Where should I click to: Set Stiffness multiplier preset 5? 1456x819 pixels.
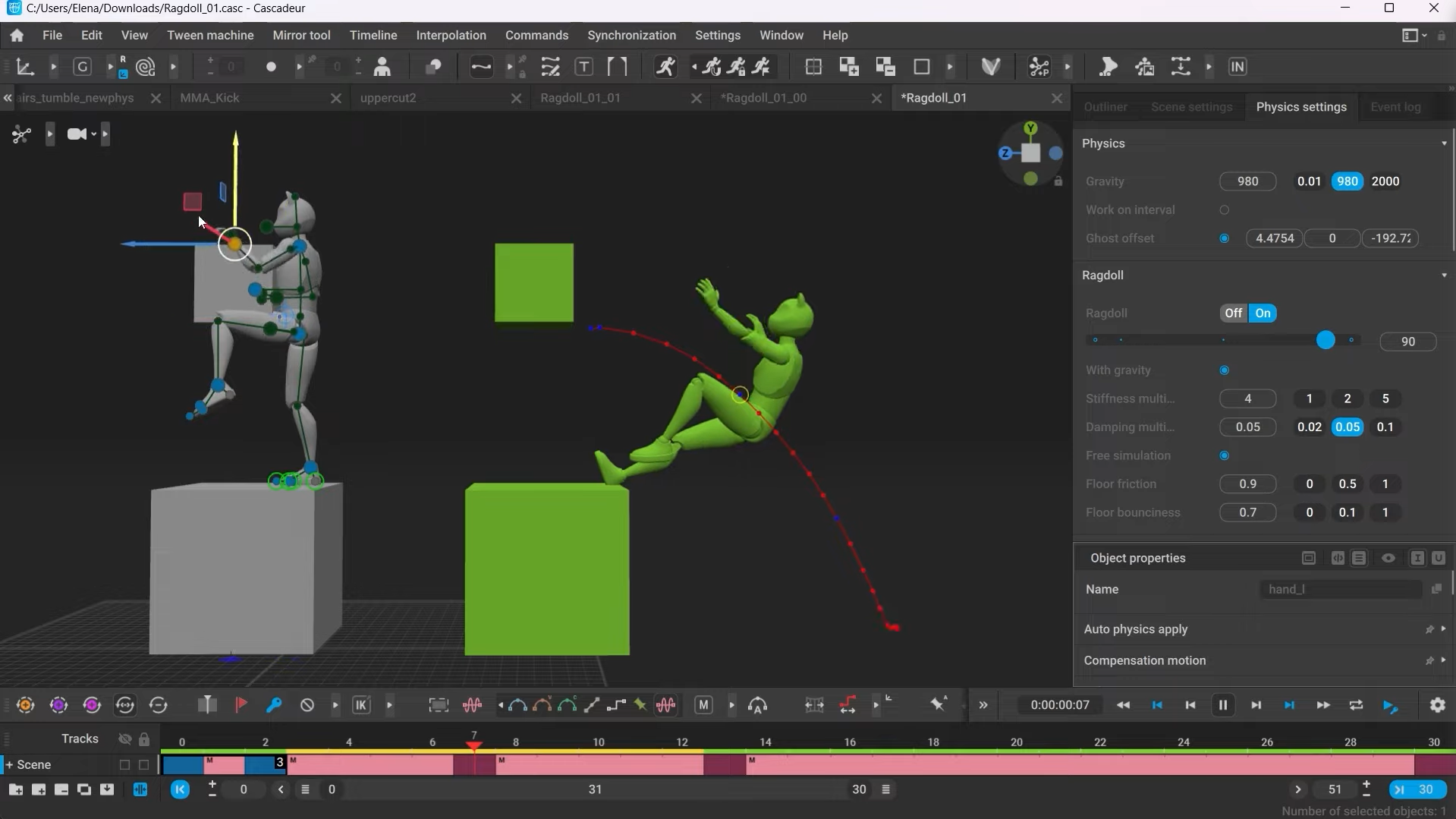point(1385,398)
